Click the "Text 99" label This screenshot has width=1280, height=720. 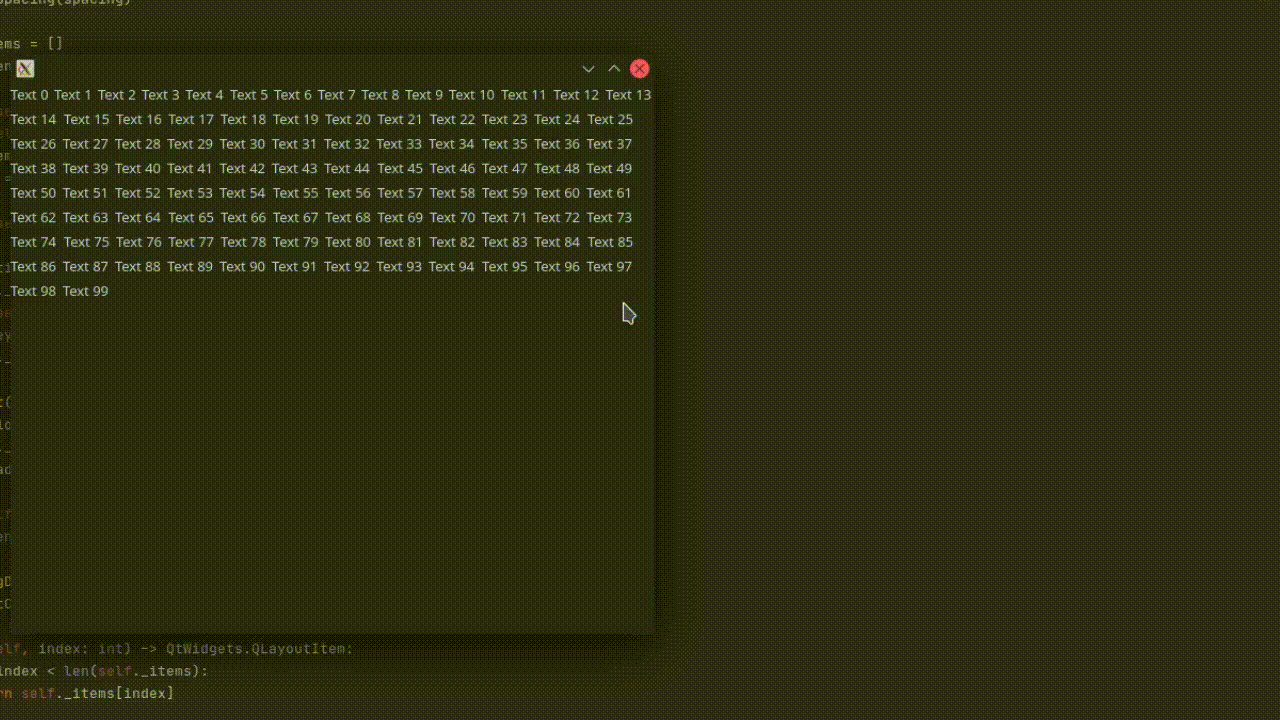pos(85,291)
